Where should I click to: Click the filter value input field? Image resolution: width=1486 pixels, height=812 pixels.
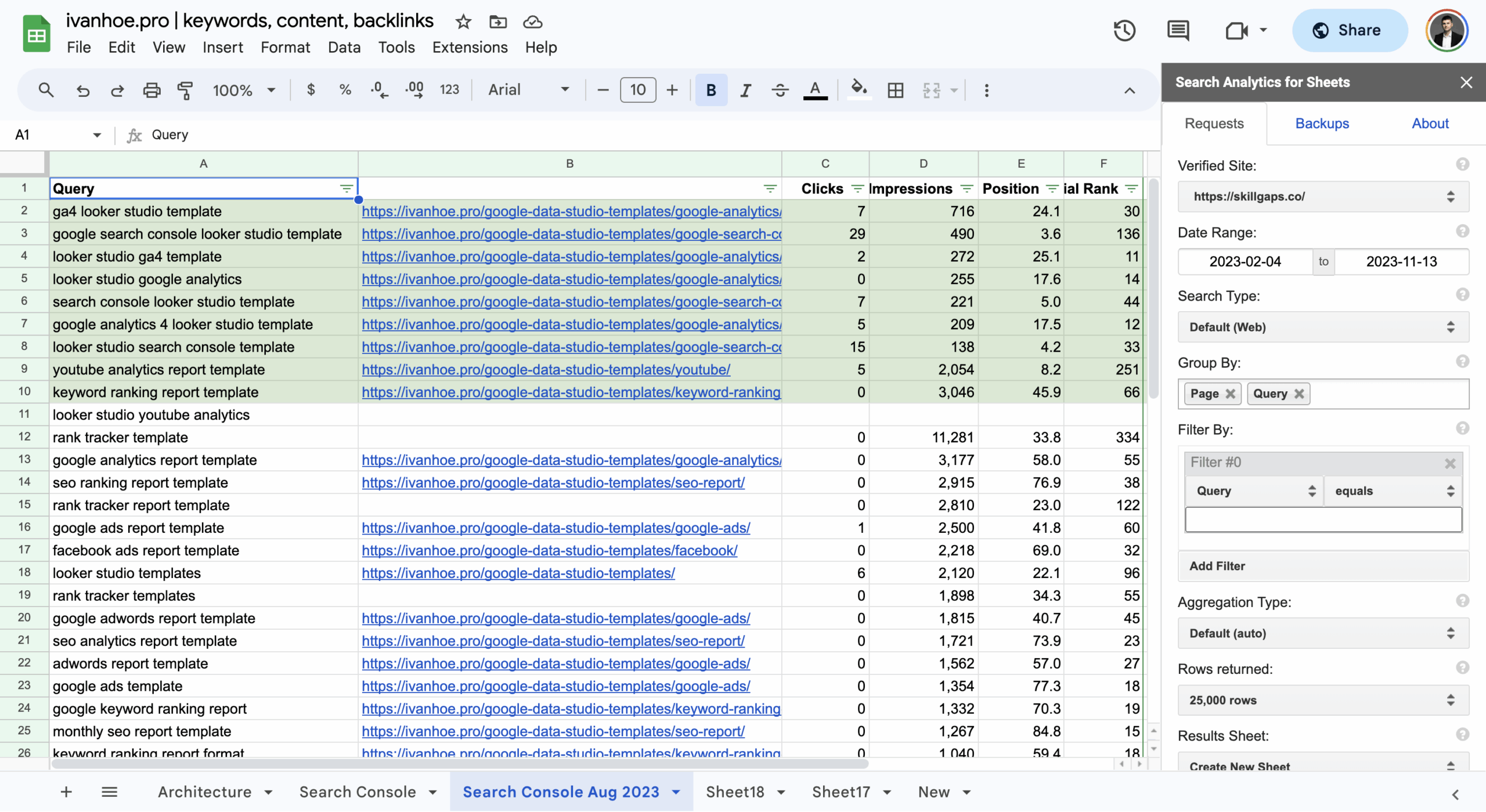pyautogui.click(x=1323, y=520)
